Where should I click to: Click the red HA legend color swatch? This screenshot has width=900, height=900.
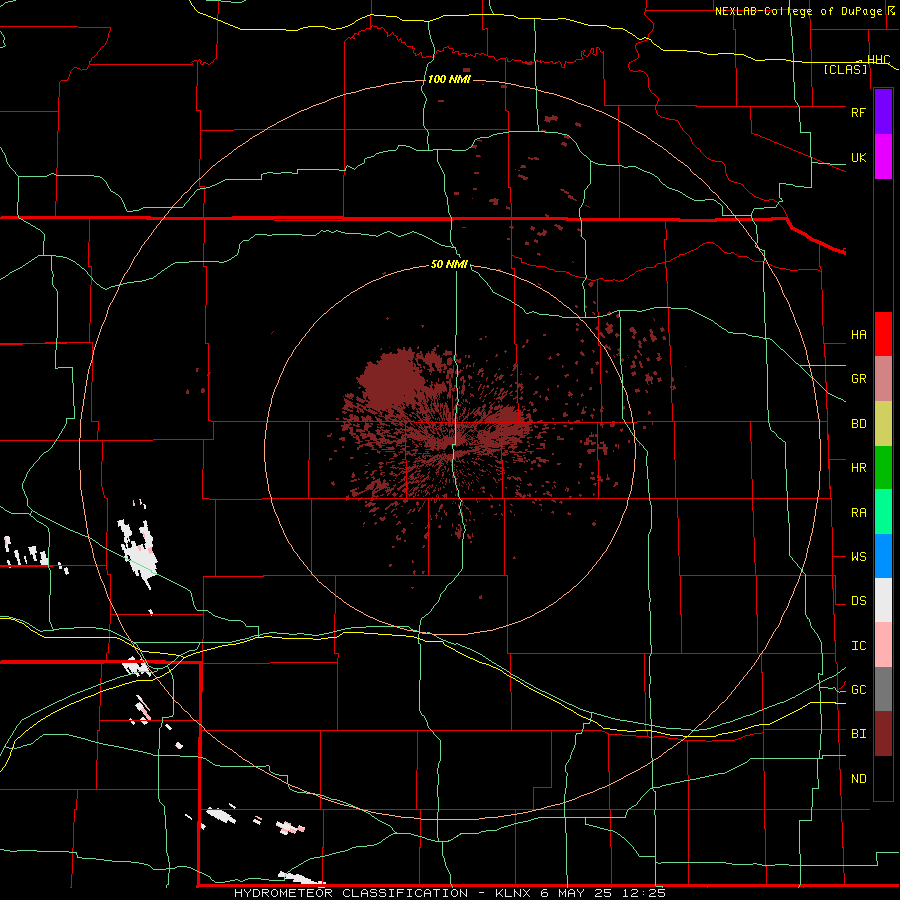(883, 334)
